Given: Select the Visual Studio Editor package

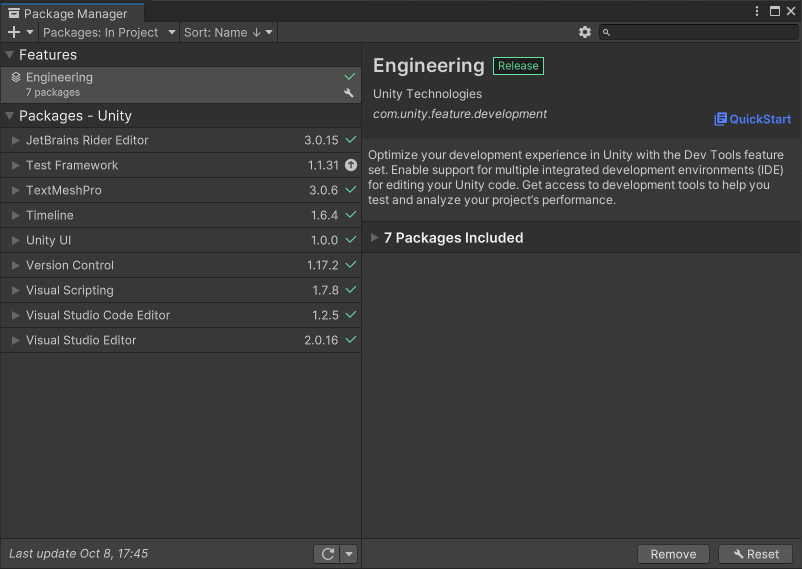Looking at the screenshot, I should [181, 340].
